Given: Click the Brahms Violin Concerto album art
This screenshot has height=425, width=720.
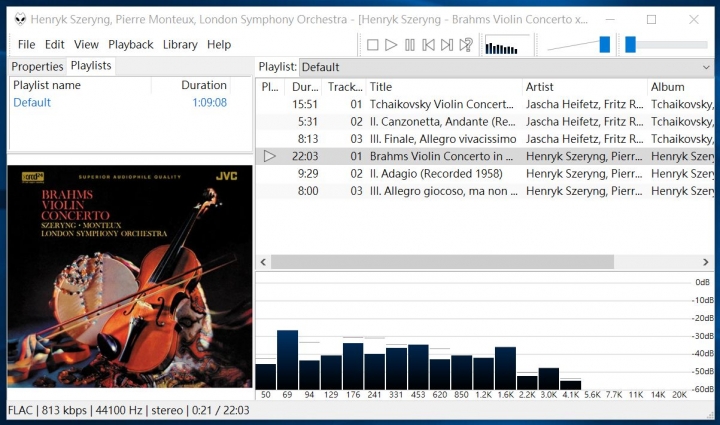Looking at the screenshot, I should pyautogui.click(x=130, y=276).
